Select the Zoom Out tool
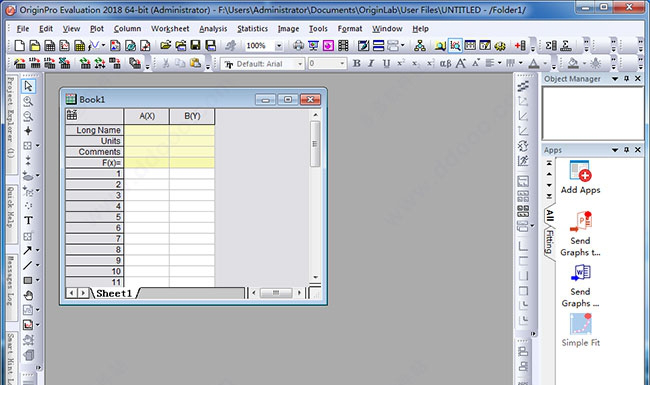Viewport: 650px width, 400px height. [x=28, y=116]
